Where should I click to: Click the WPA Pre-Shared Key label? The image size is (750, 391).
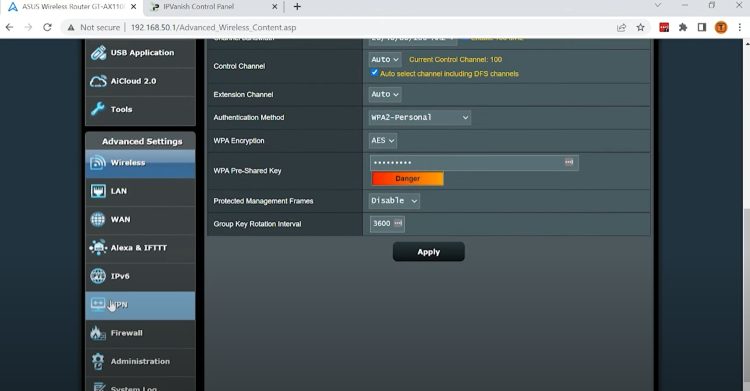pos(247,170)
